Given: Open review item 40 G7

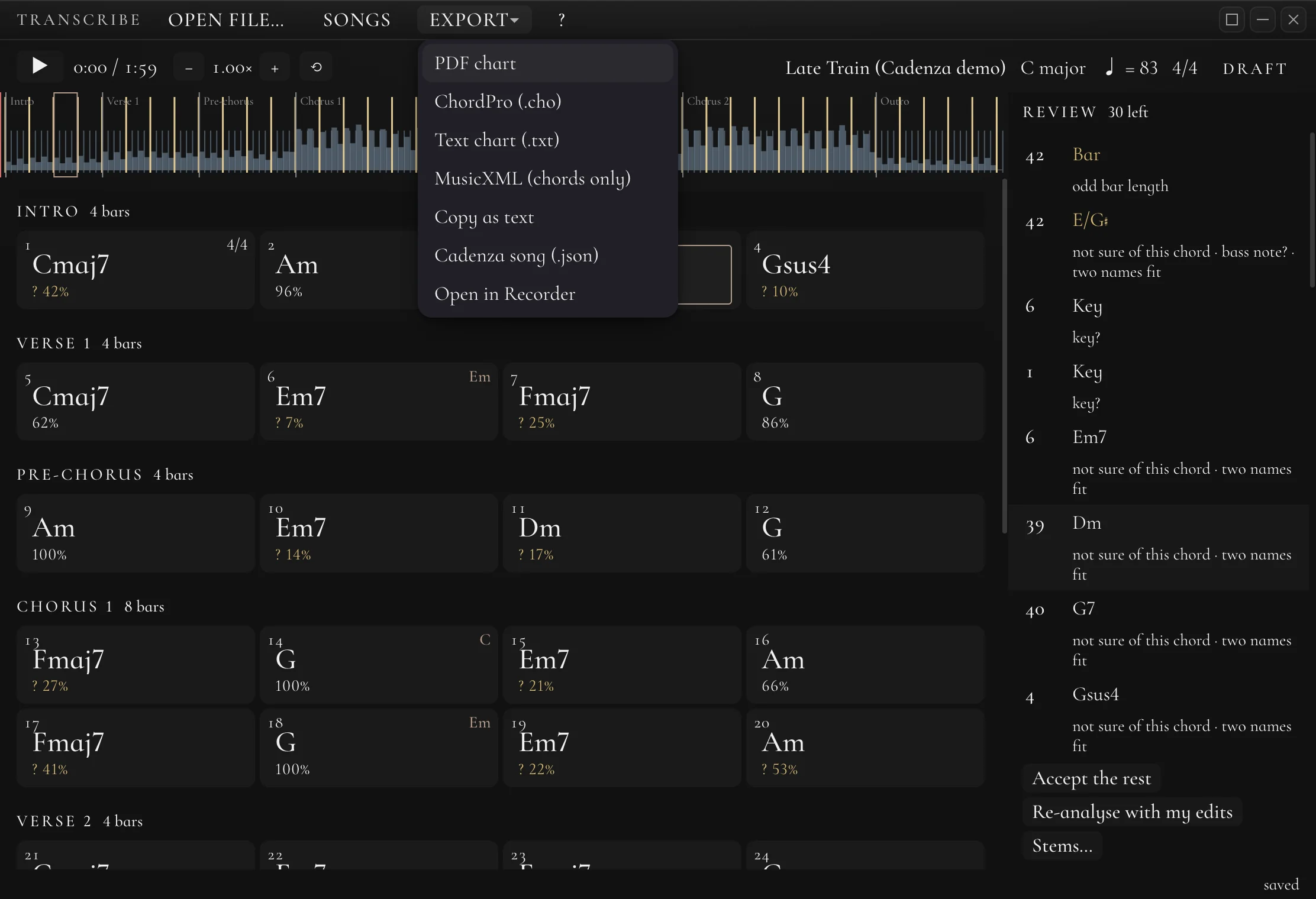Looking at the screenshot, I should coord(1159,633).
